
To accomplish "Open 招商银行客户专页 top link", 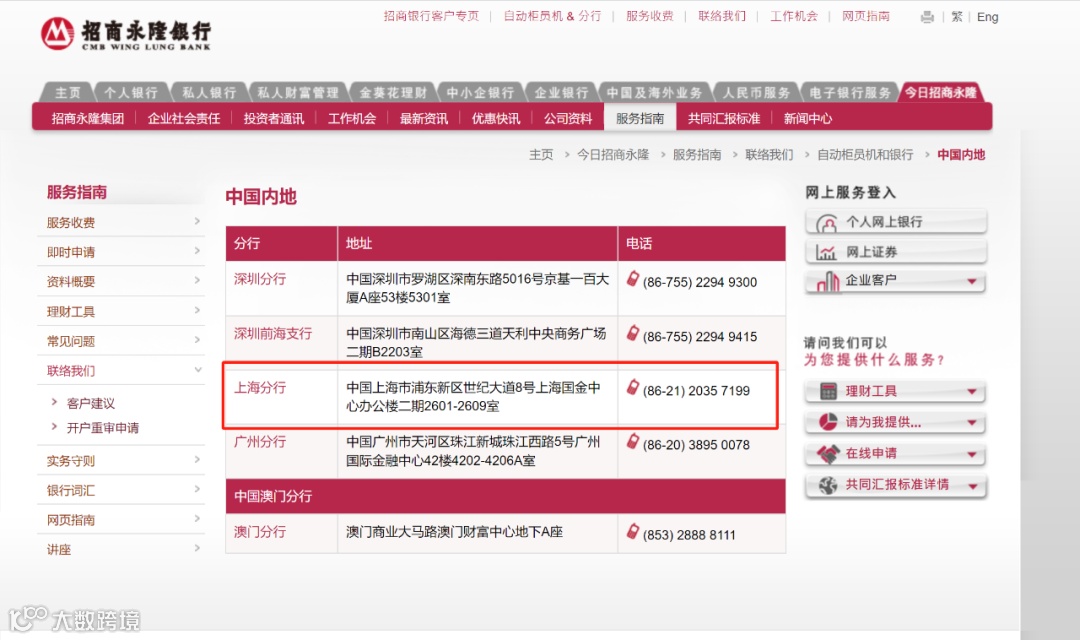I will point(431,16).
